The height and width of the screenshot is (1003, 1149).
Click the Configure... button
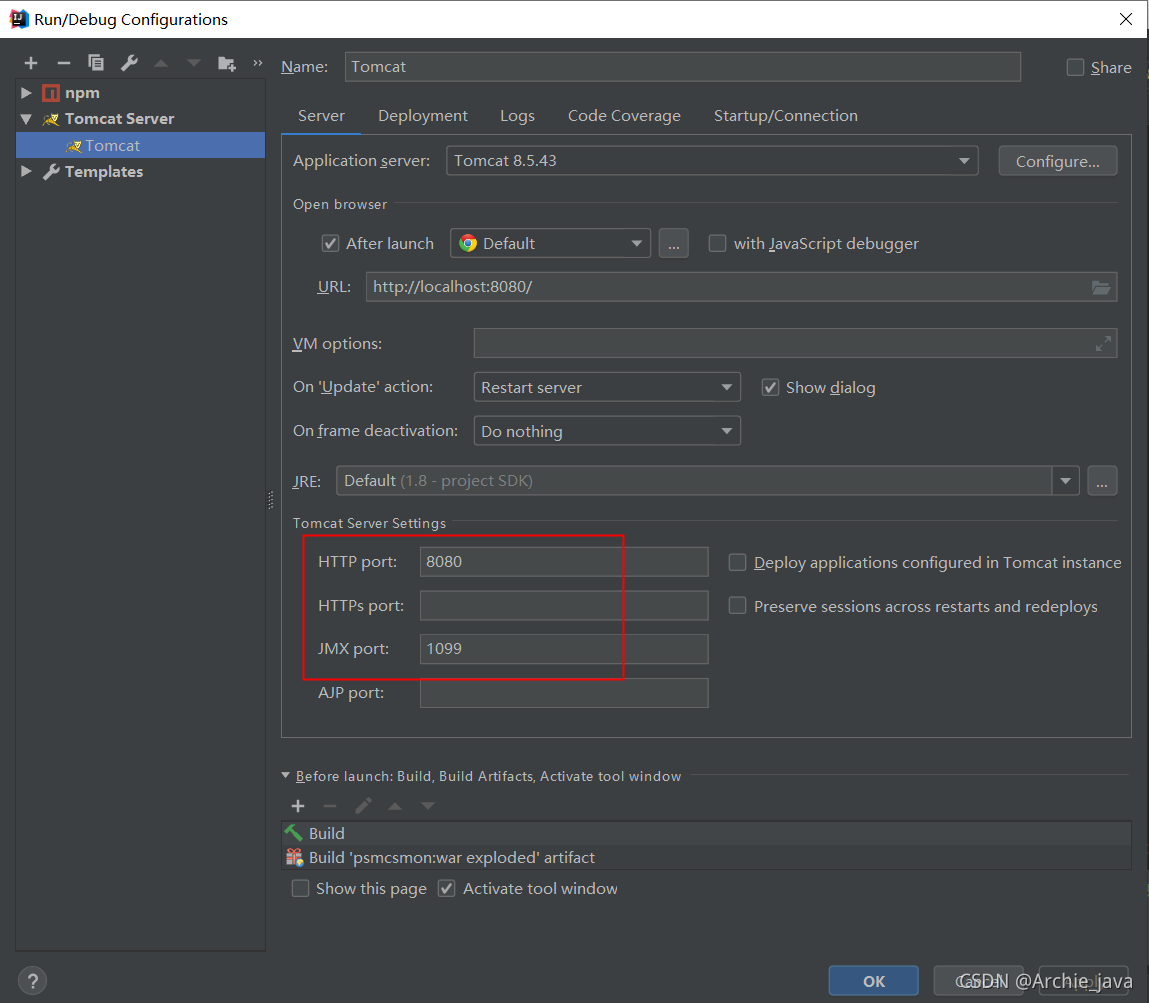pyautogui.click(x=1057, y=161)
